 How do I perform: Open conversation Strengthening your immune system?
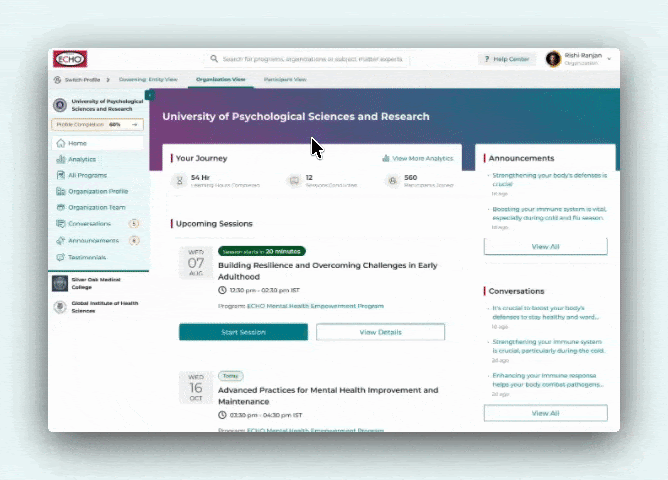(548, 346)
